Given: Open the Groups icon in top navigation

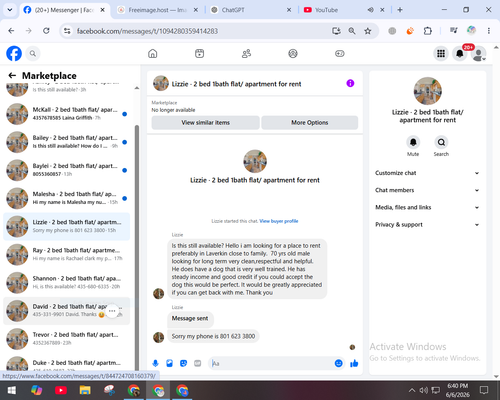Looking at the screenshot, I should click(293, 53).
